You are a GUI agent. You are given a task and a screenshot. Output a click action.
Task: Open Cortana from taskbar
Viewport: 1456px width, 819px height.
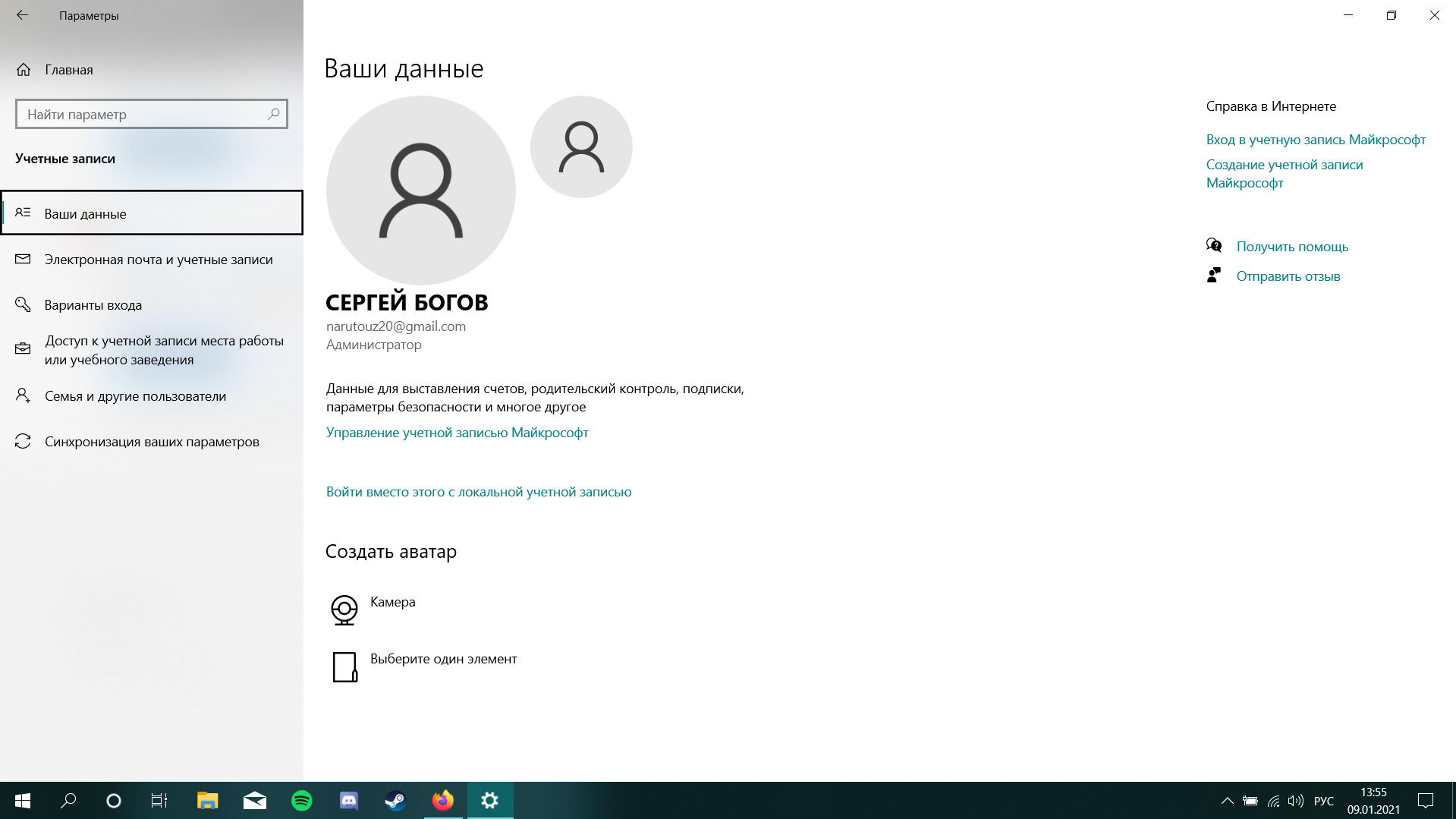point(114,801)
